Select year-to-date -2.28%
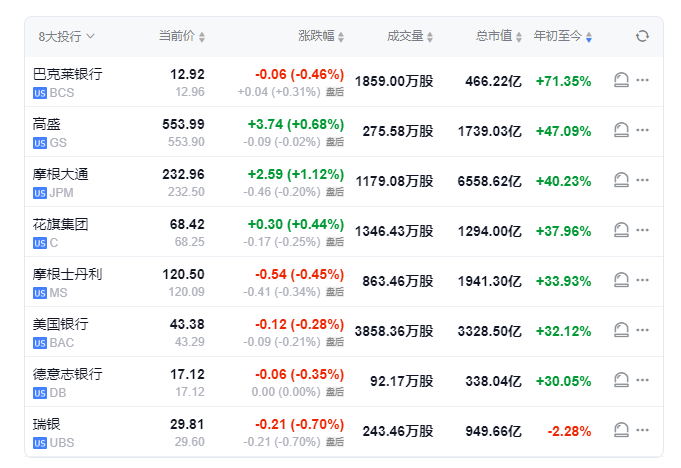 click(569, 431)
